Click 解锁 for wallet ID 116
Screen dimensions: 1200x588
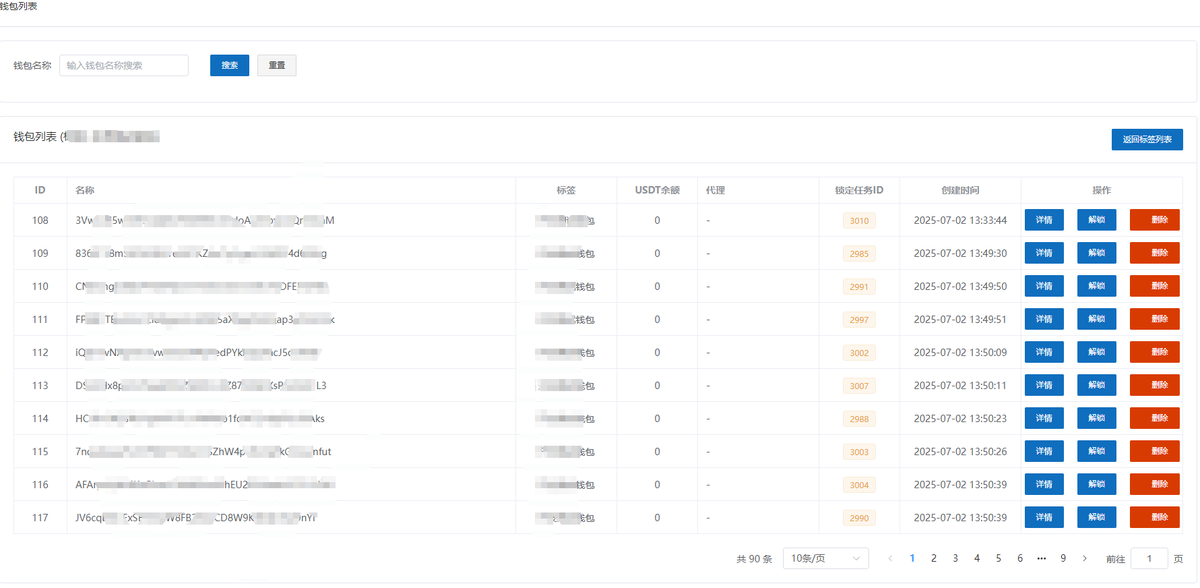click(1096, 484)
